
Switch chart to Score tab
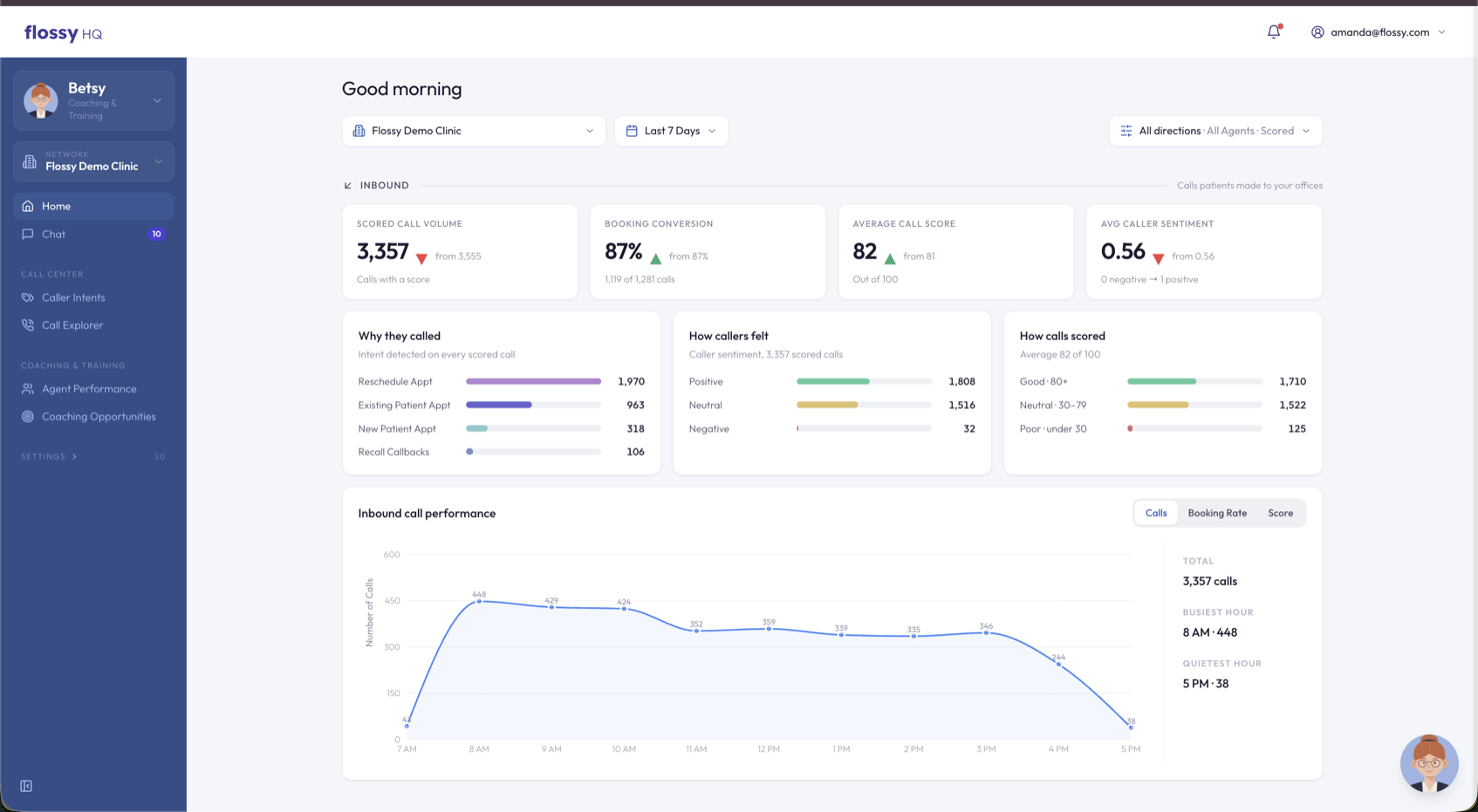click(1280, 513)
